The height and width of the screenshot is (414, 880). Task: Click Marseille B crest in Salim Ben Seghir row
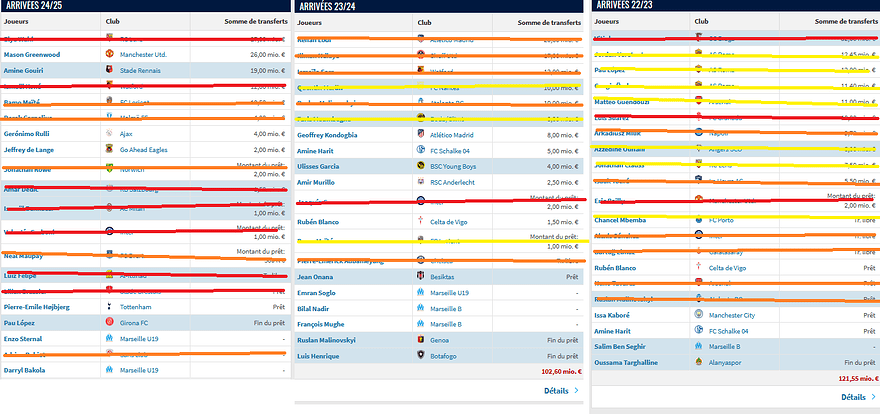point(699,347)
